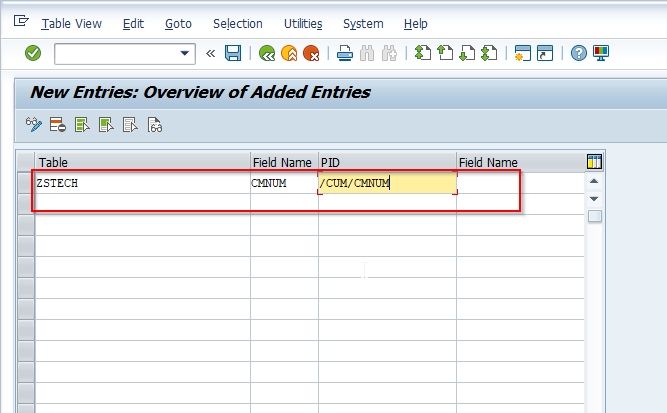Click the Find Next binoculars icon
This screenshot has height=413, width=667.
pos(389,54)
